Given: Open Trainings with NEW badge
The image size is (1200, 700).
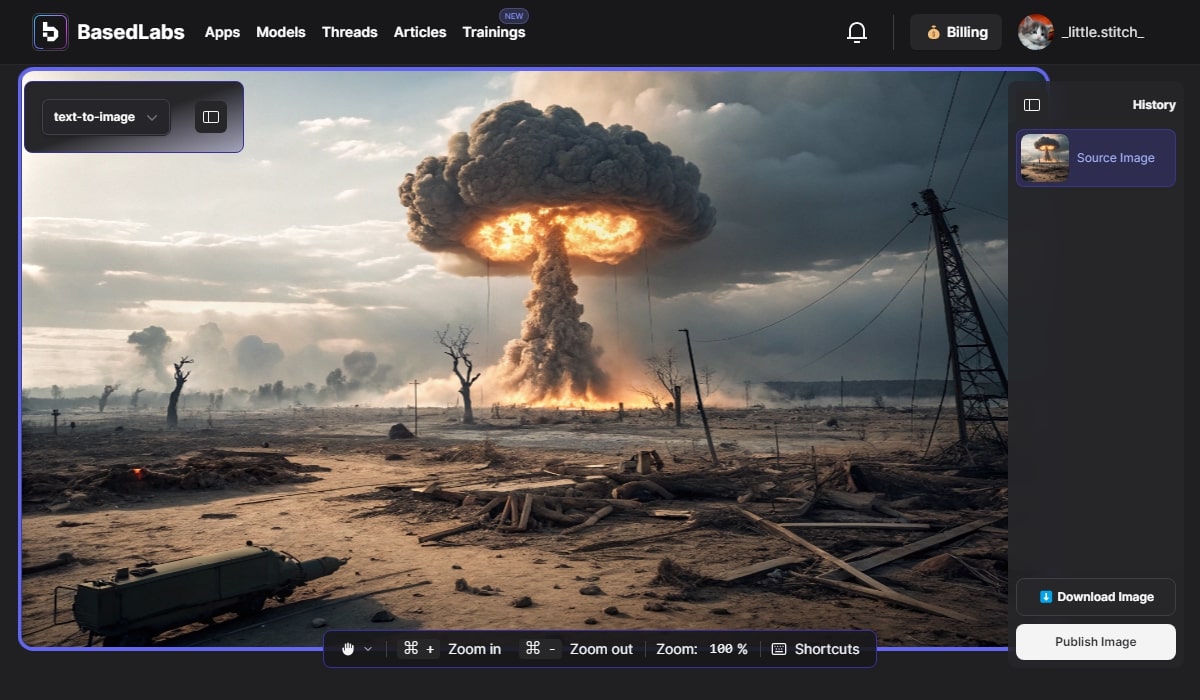Looking at the screenshot, I should tap(493, 32).
